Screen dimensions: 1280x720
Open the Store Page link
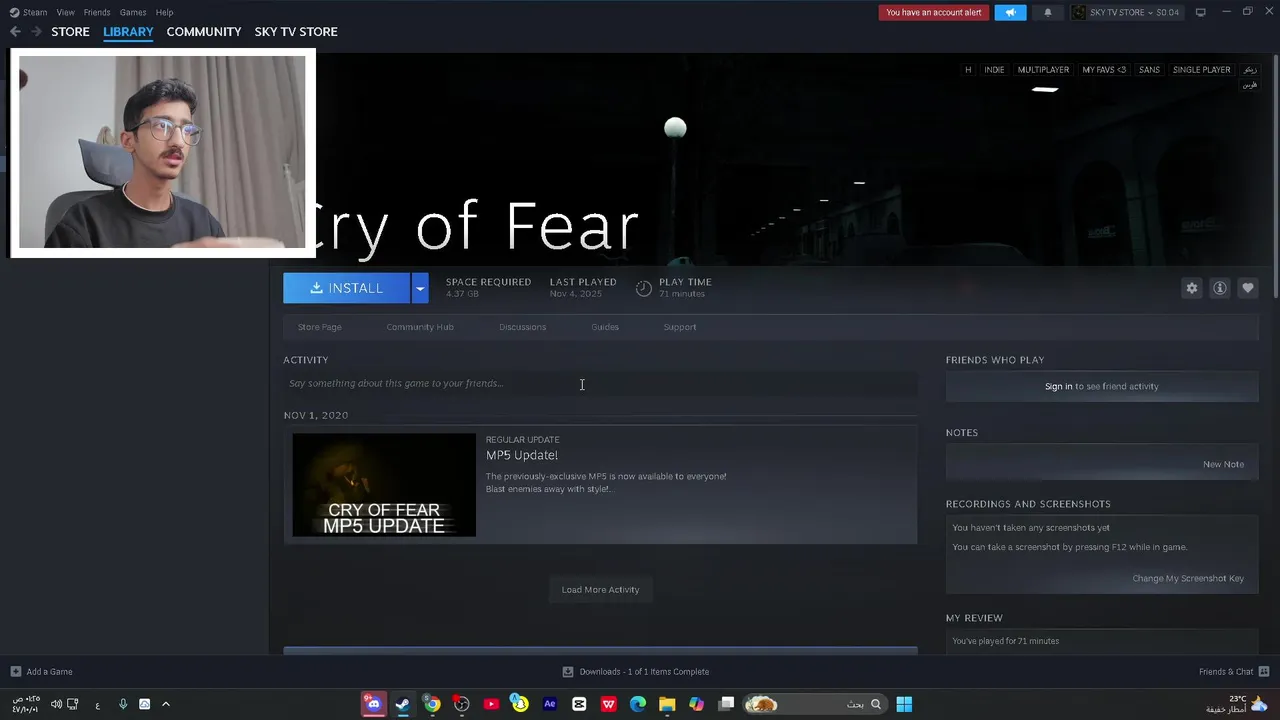[x=320, y=327]
